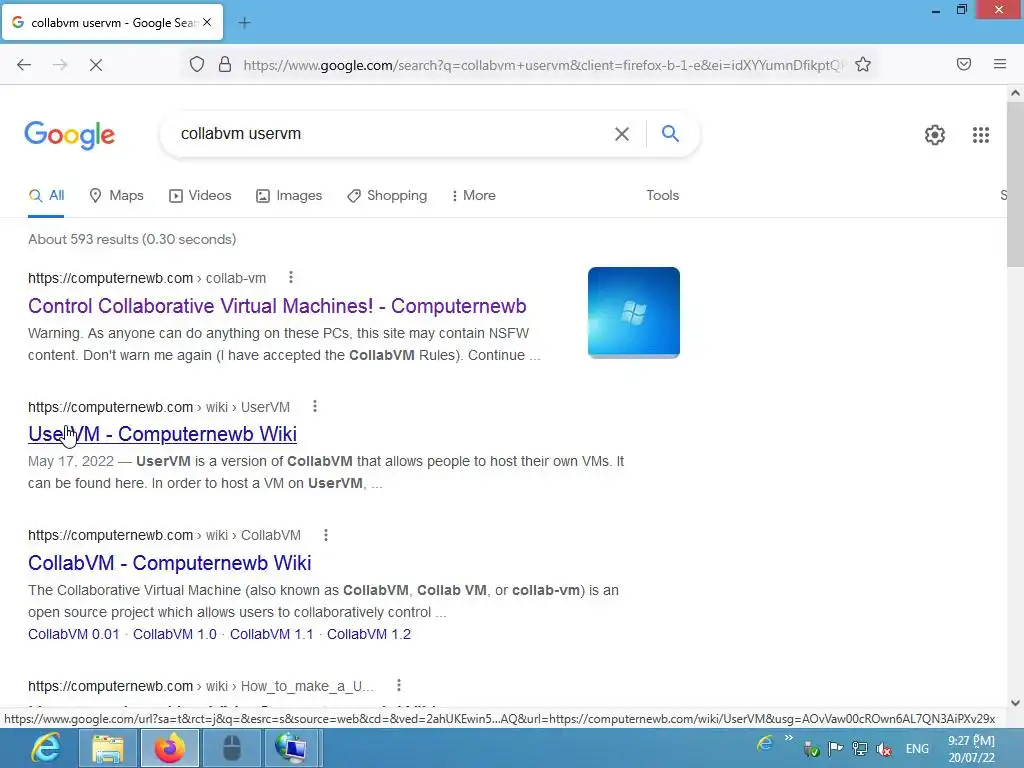
Task: Click the tray Internet Explorer icon
Action: coord(765,743)
